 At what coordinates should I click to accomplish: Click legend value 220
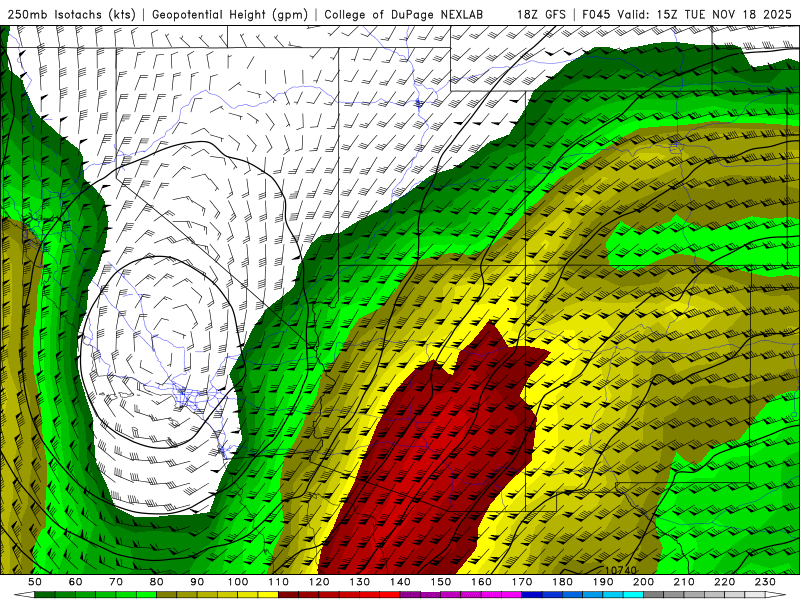pos(725,582)
